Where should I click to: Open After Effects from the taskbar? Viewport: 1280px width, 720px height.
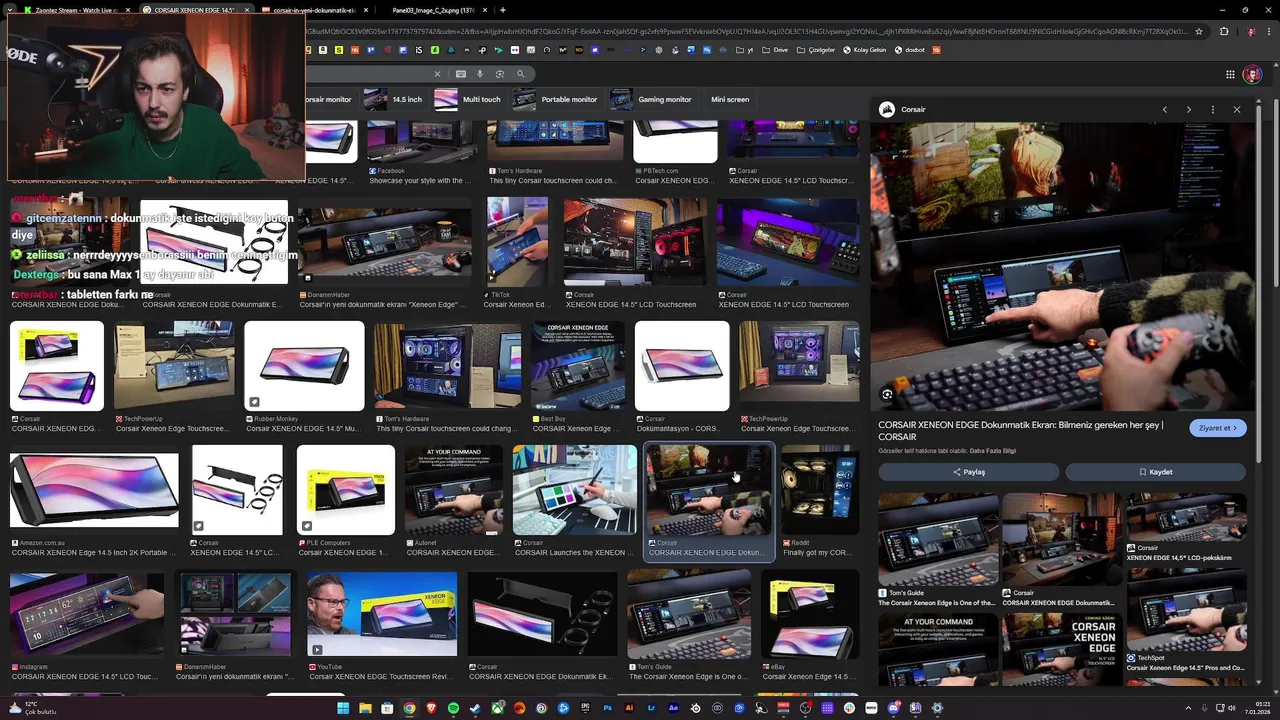pyautogui.click(x=673, y=708)
